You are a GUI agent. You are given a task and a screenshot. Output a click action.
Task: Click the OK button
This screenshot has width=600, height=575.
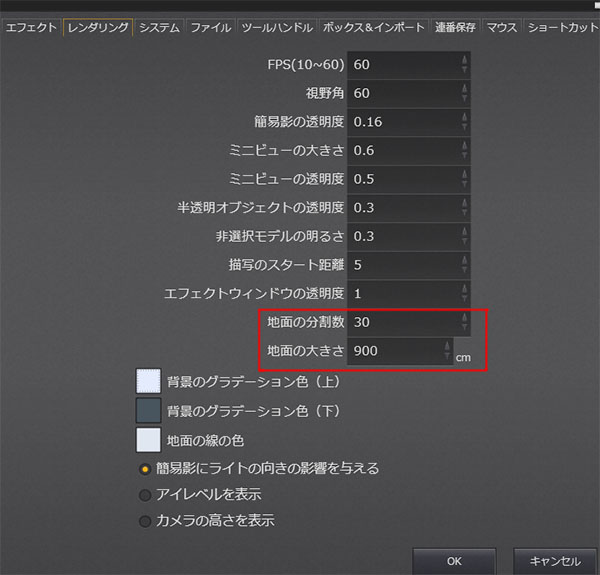click(x=454, y=560)
